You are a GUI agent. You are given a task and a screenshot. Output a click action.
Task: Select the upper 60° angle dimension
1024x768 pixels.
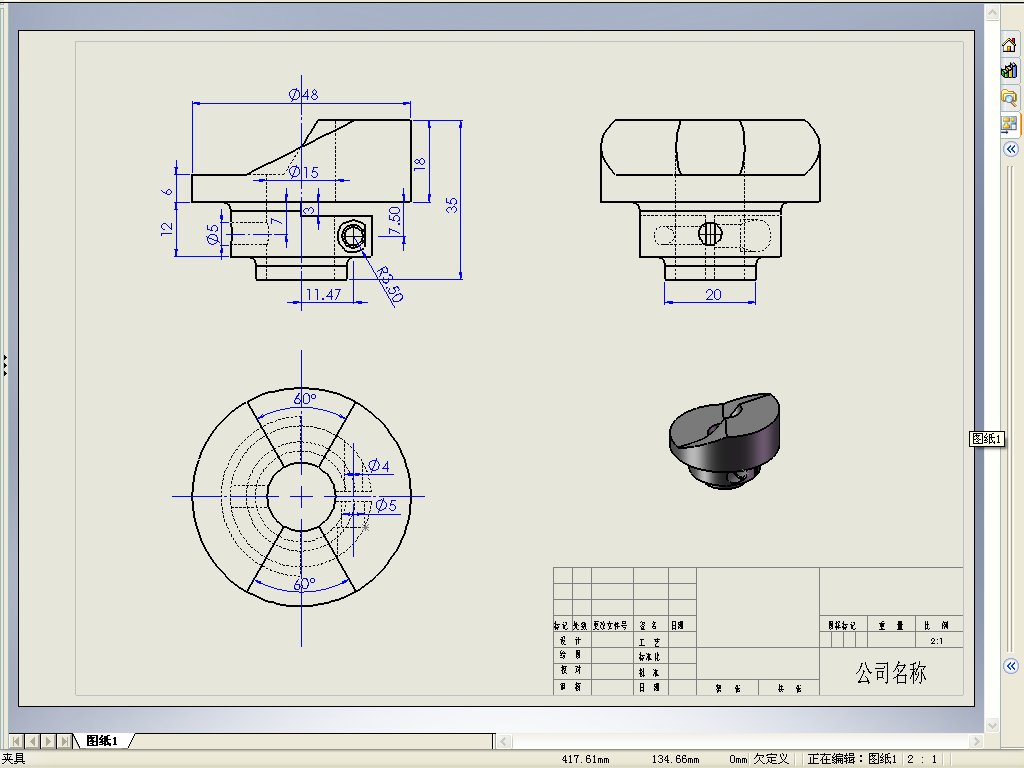pos(304,398)
